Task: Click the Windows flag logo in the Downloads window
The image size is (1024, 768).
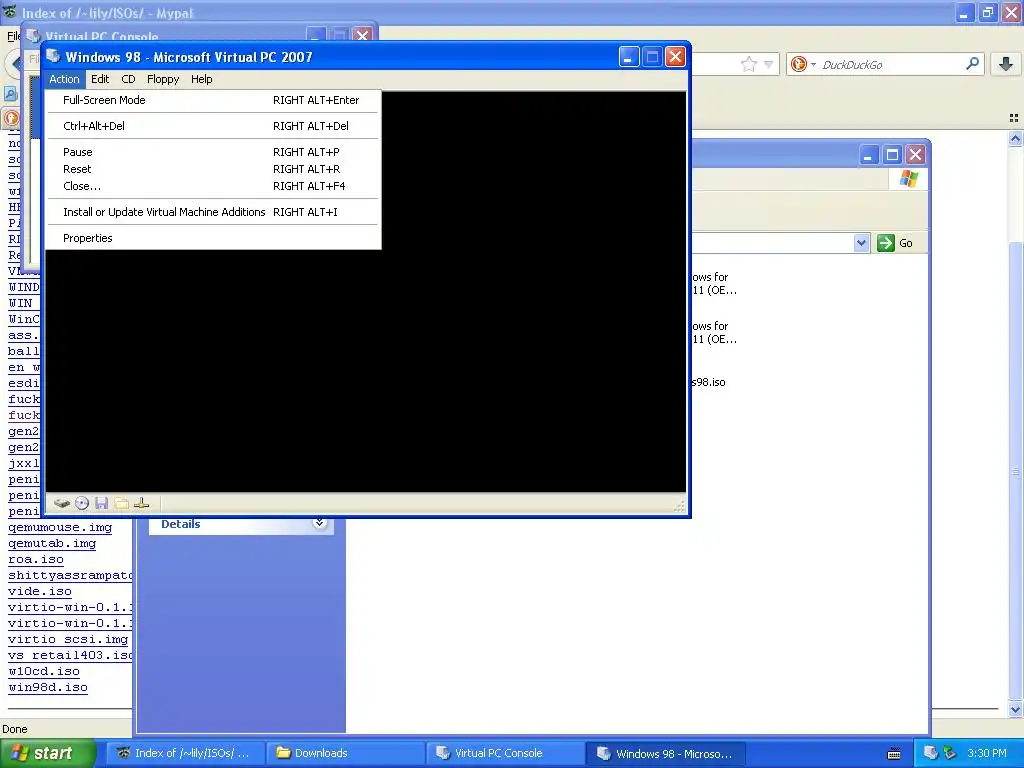Action: click(908, 179)
